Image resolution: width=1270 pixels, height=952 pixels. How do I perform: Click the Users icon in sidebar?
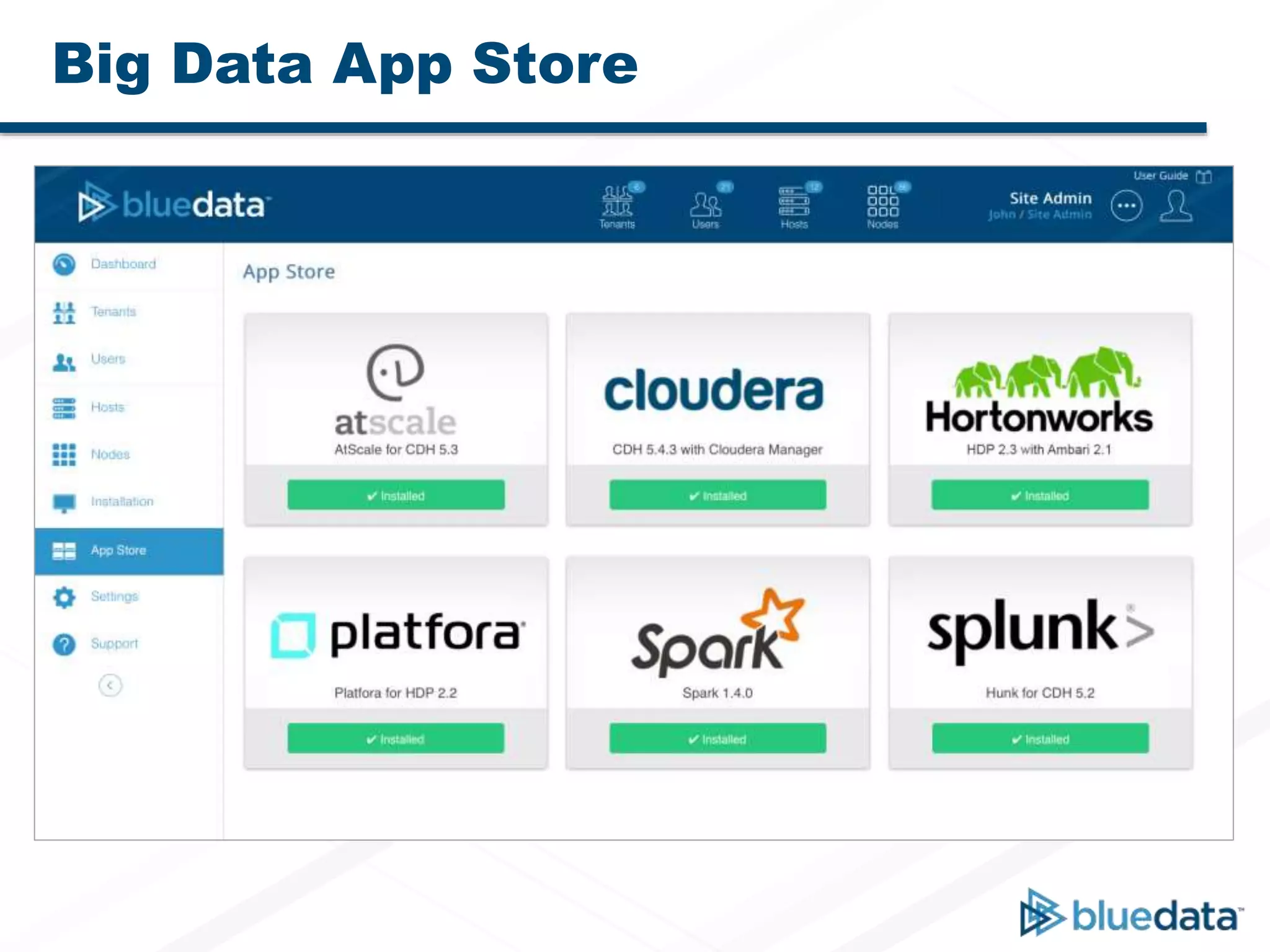point(64,361)
